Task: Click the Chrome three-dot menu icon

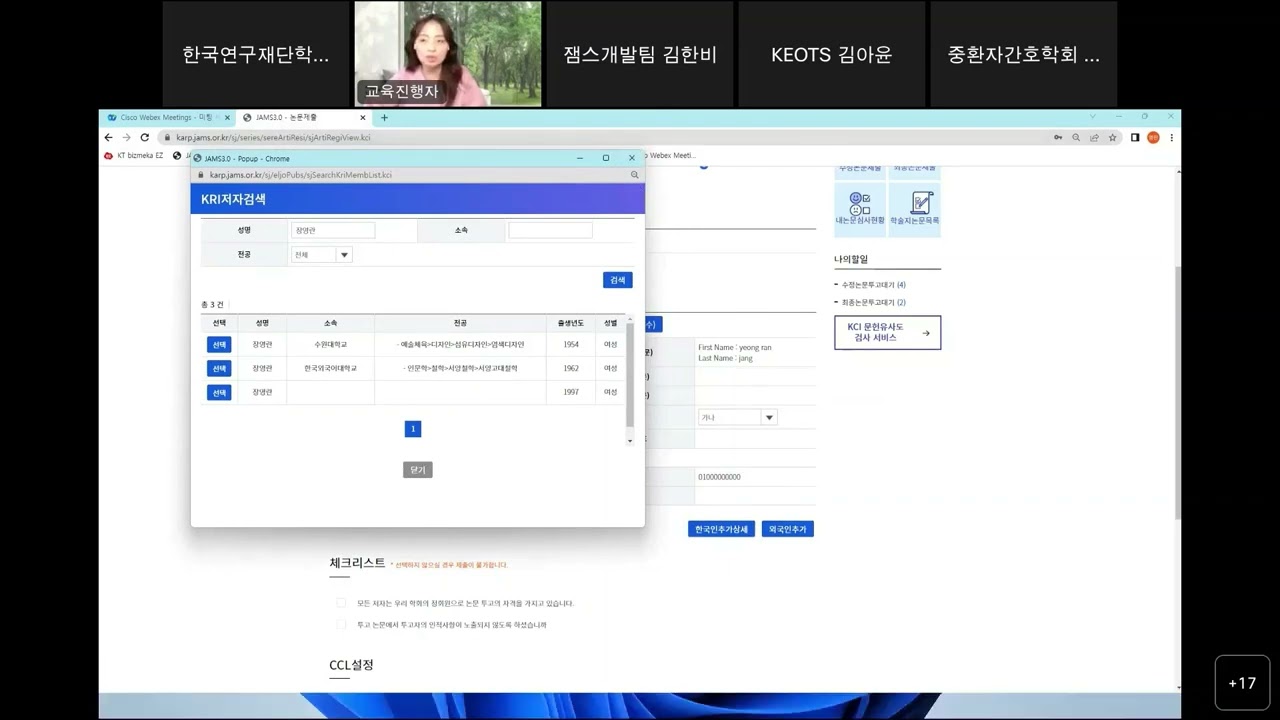Action: point(1171,138)
